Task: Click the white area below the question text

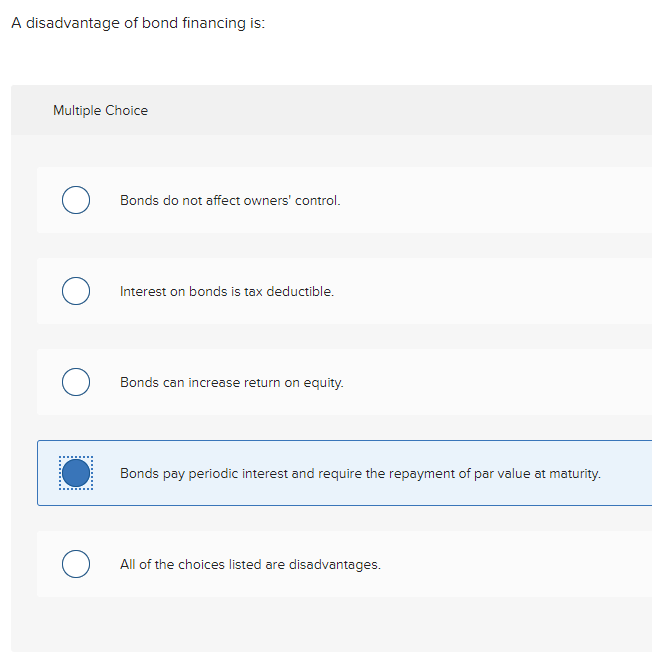Action: 331,59
